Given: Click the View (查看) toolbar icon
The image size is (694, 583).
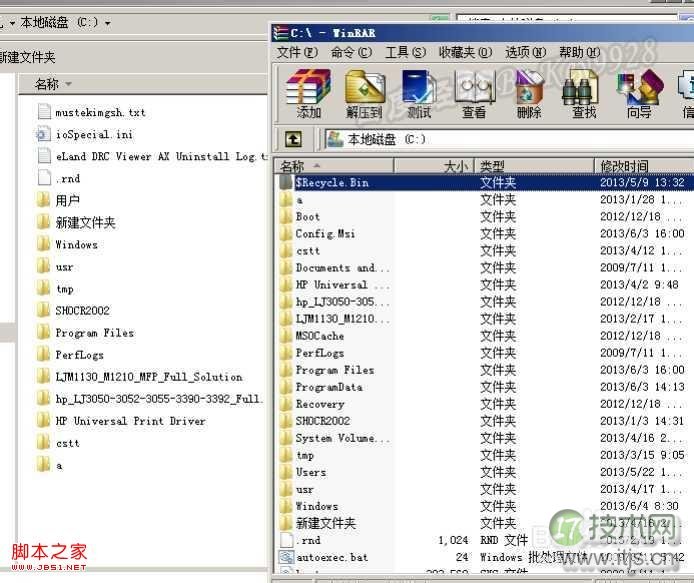Looking at the screenshot, I should click(474, 92).
